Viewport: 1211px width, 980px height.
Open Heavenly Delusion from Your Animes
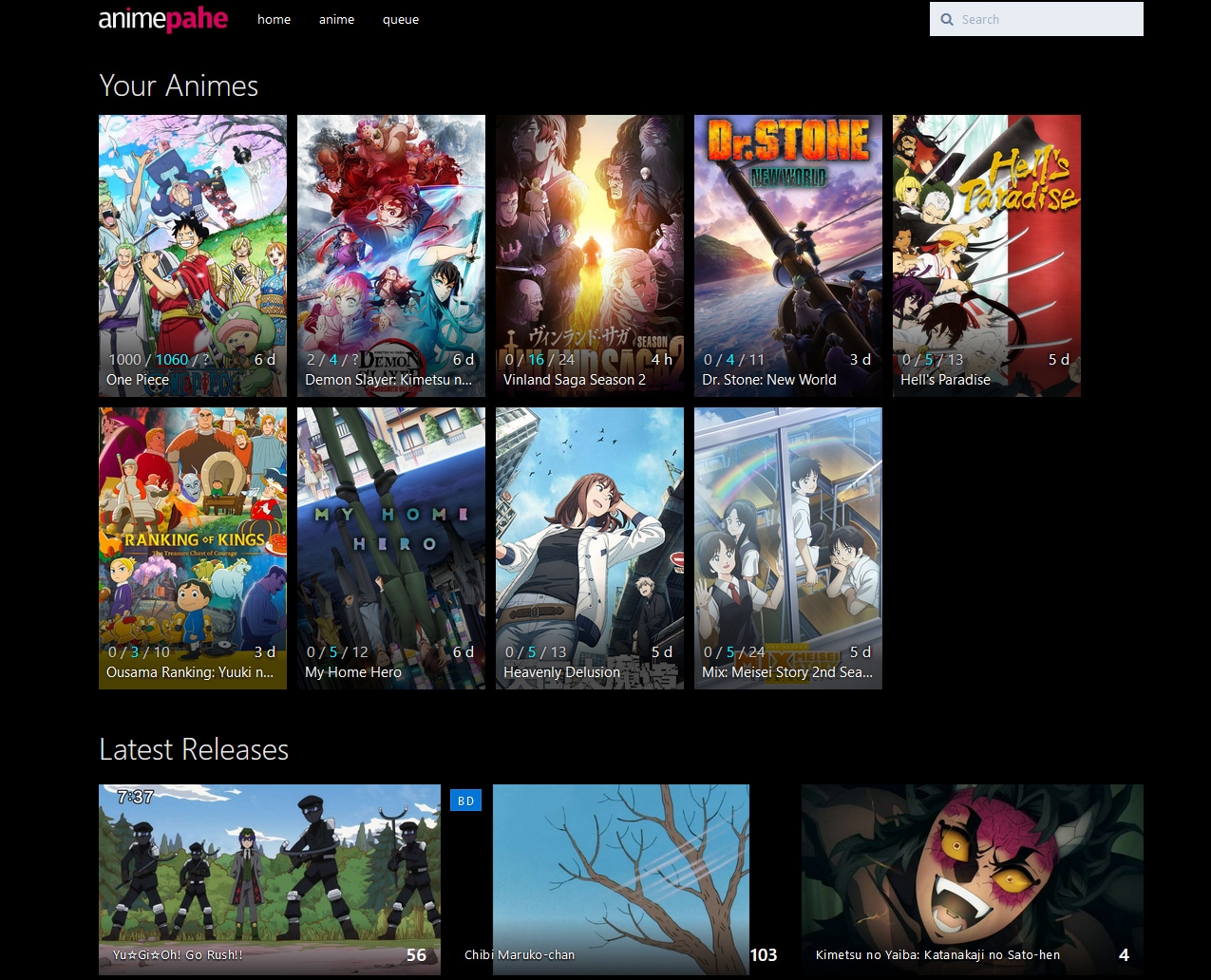point(589,532)
